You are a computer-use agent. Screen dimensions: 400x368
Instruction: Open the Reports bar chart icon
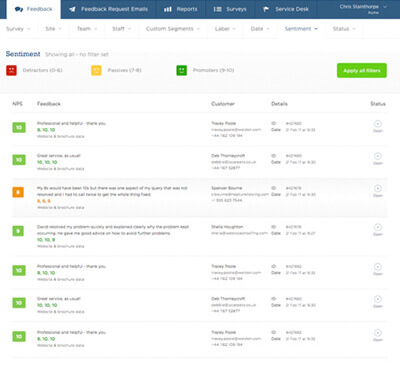click(x=168, y=9)
